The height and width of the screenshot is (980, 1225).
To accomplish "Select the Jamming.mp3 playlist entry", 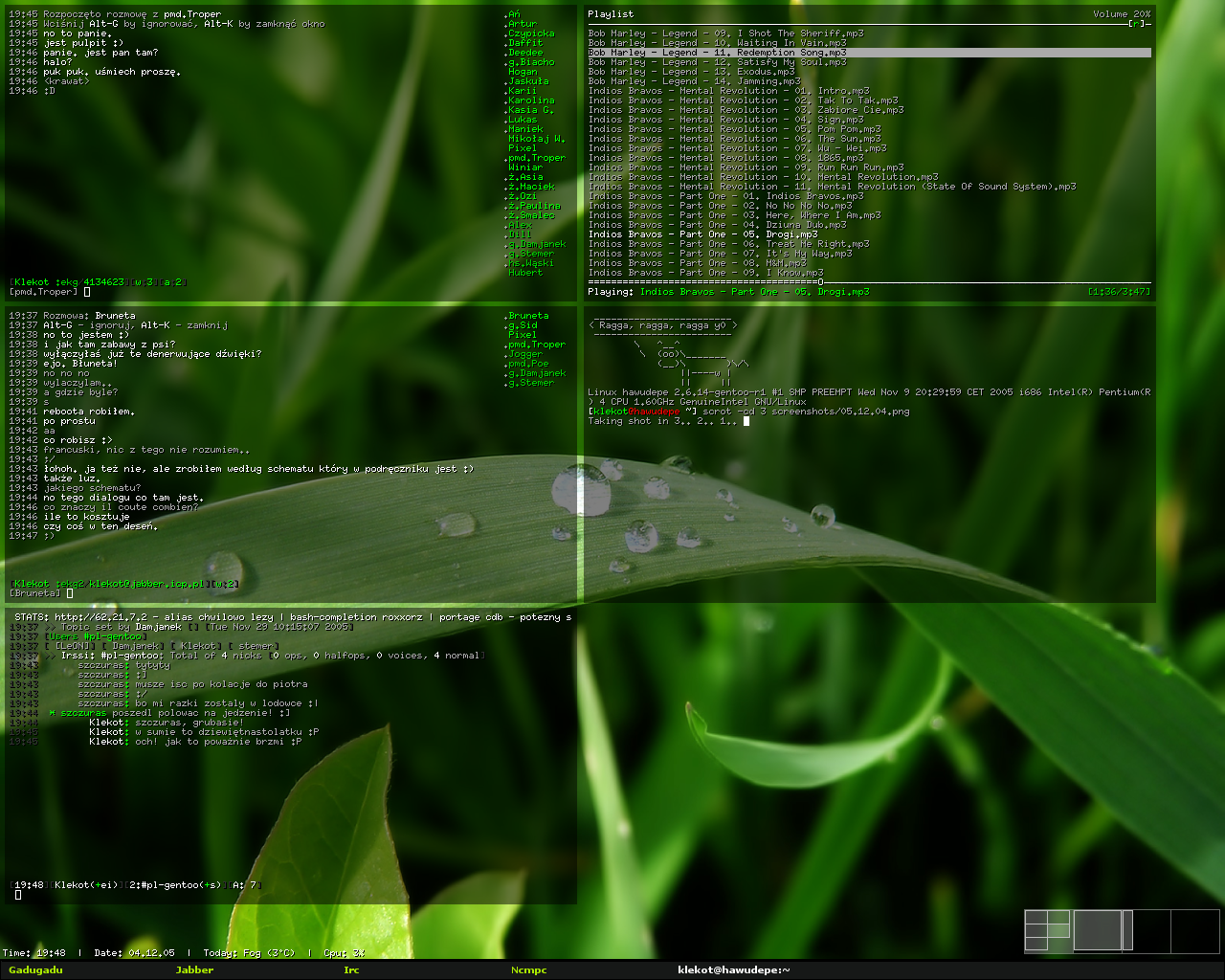I will click(694, 81).
